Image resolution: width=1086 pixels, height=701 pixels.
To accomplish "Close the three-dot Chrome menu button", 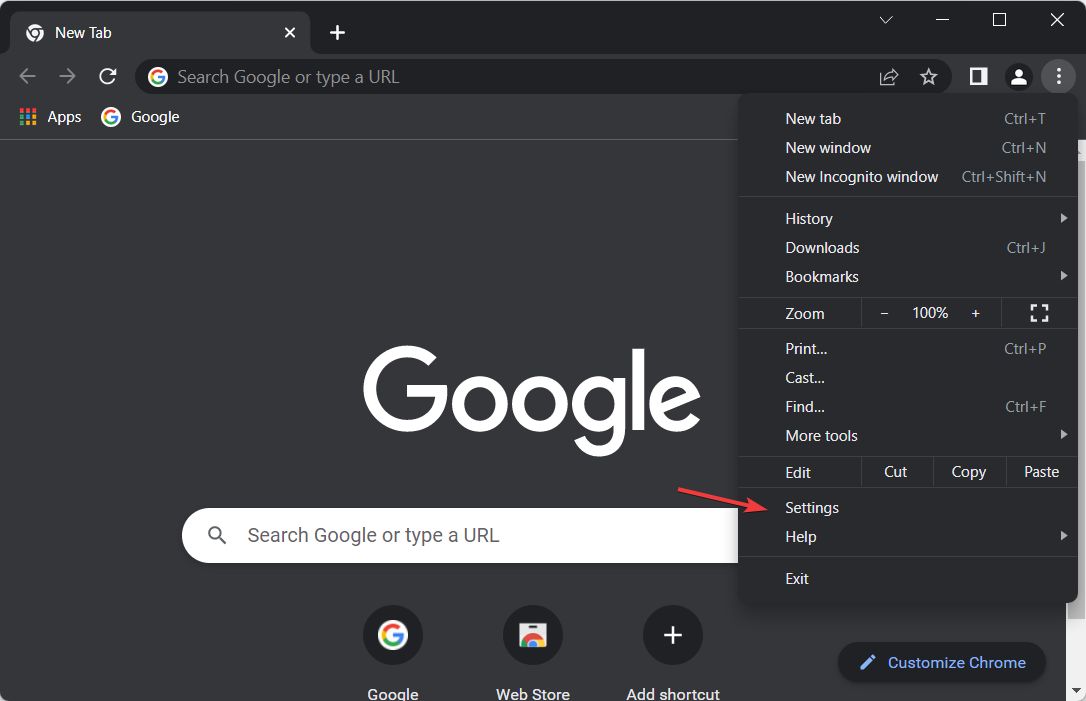I will (x=1059, y=76).
